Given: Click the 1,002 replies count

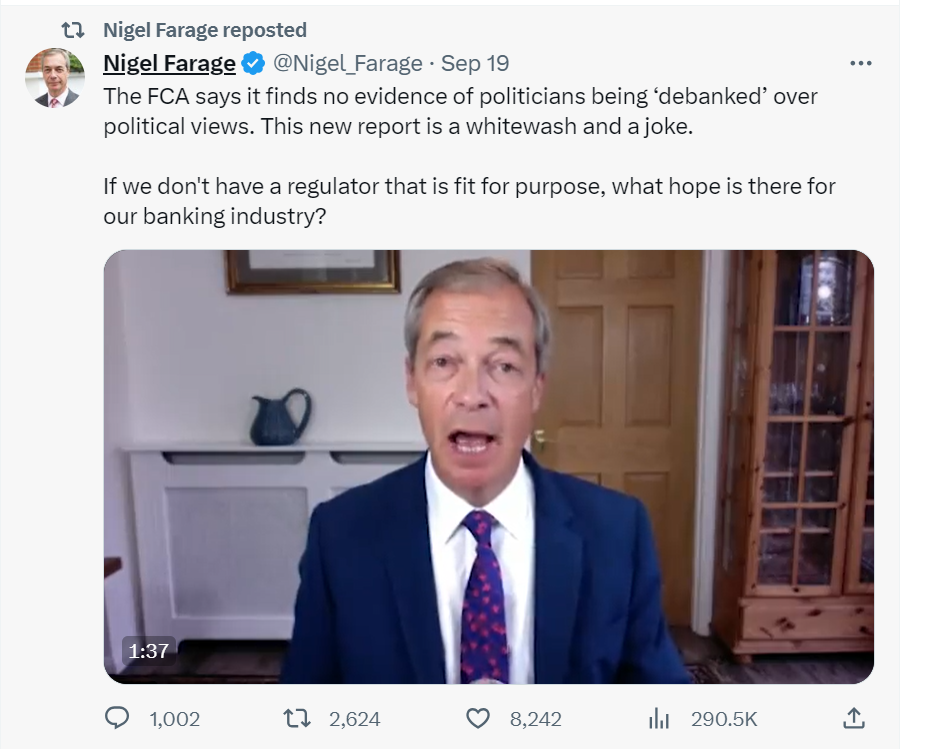Looking at the screenshot, I should click(x=174, y=718).
